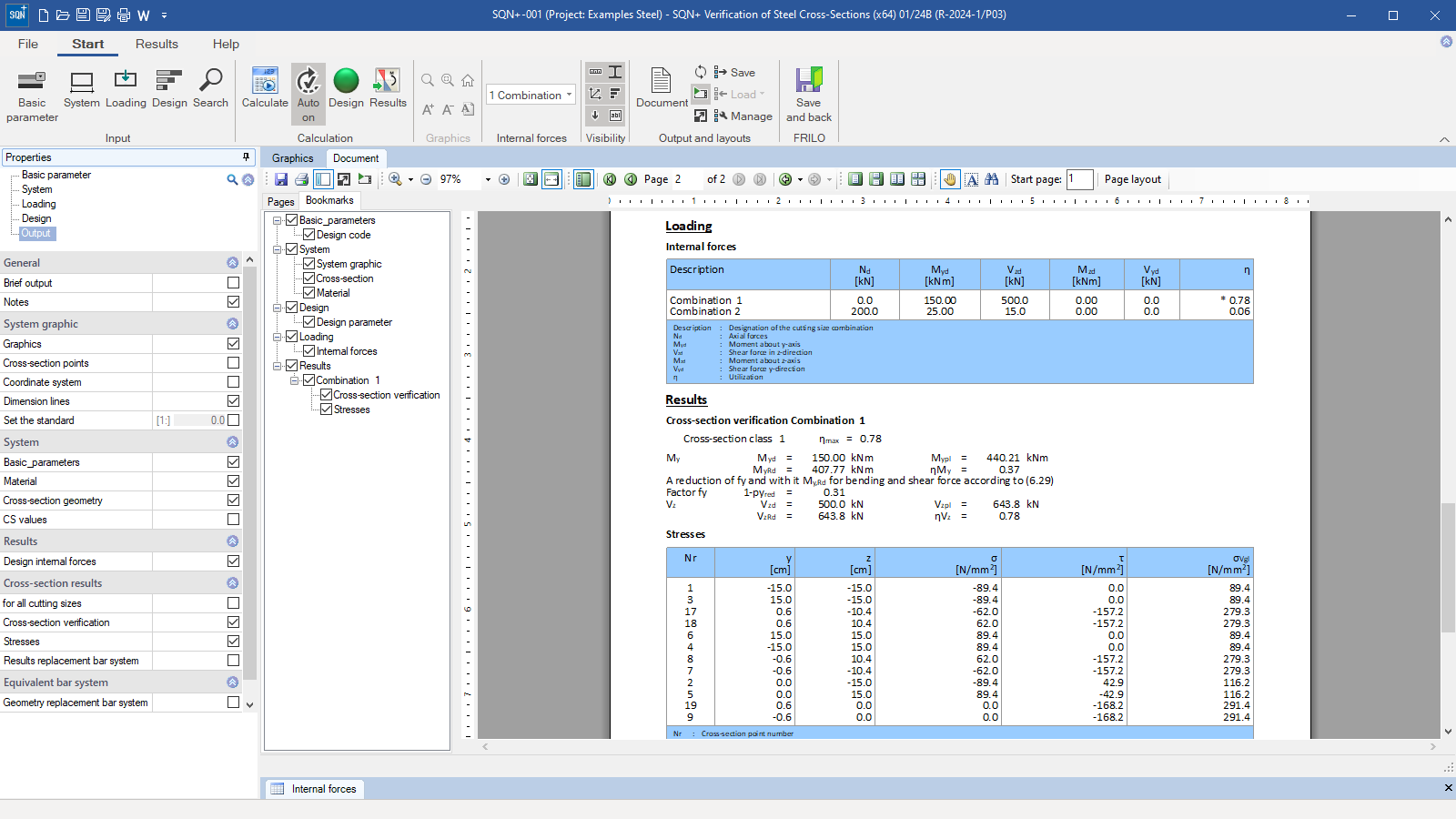This screenshot has height=819, width=1456.
Task: Open the zoom percentage 97% dropdown
Action: [x=488, y=179]
